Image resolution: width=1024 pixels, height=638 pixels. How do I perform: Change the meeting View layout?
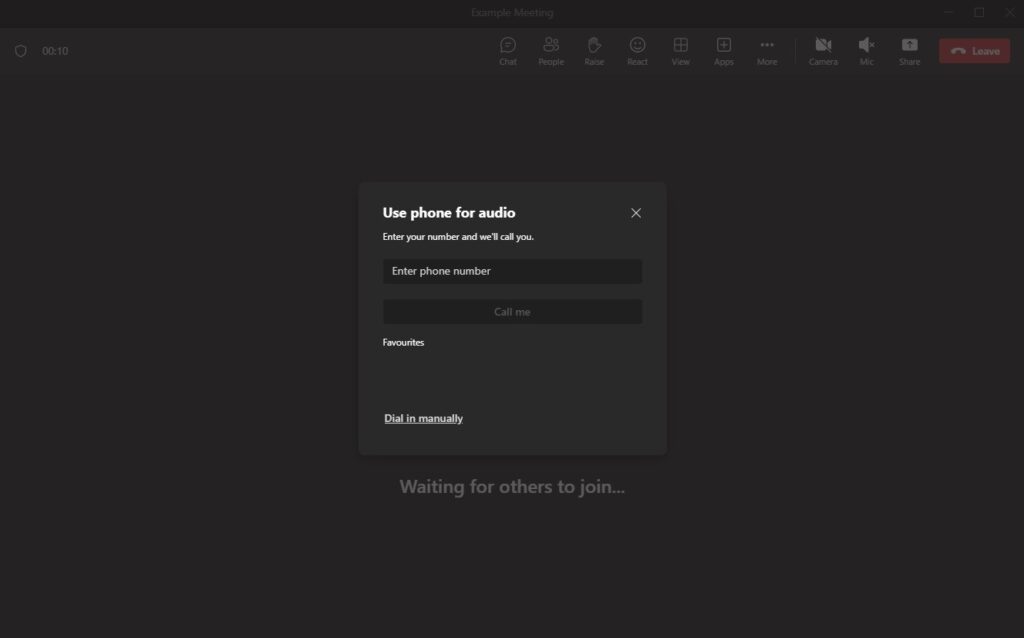(x=680, y=51)
